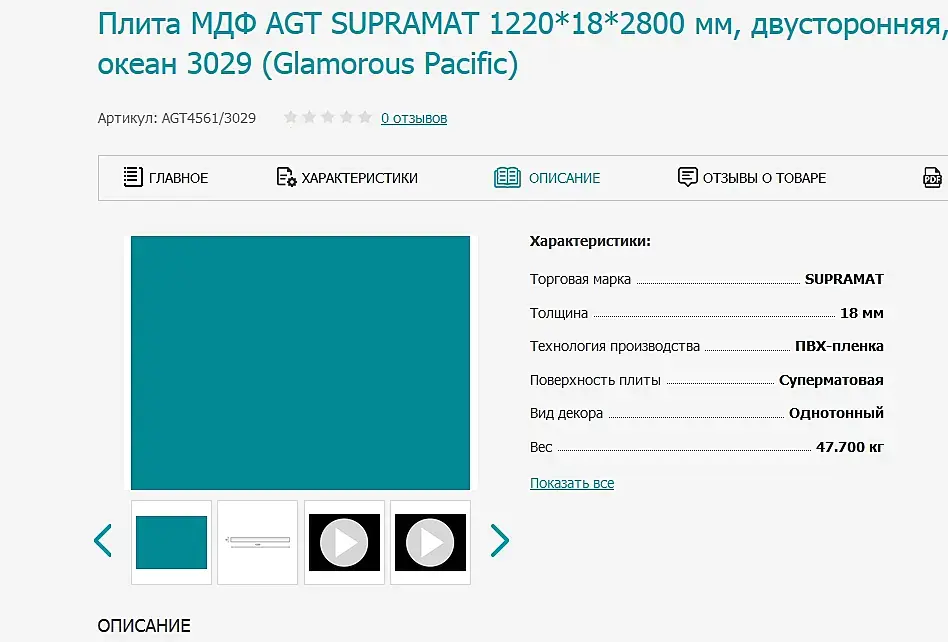Image resolution: width=948 pixels, height=642 pixels.
Task: Select the Описание tab
Action: pyautogui.click(x=547, y=178)
